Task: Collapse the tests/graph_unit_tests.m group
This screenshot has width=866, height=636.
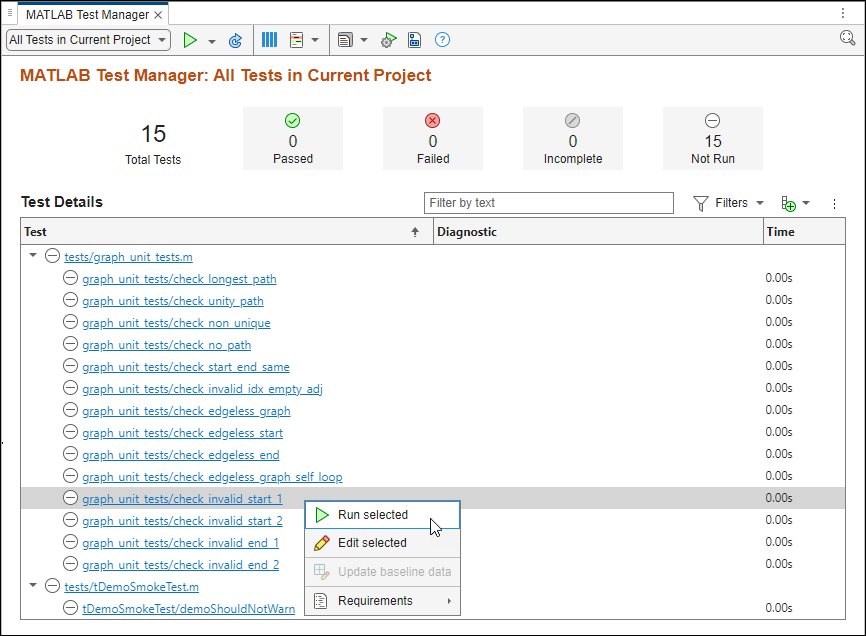Action: click(x=33, y=256)
